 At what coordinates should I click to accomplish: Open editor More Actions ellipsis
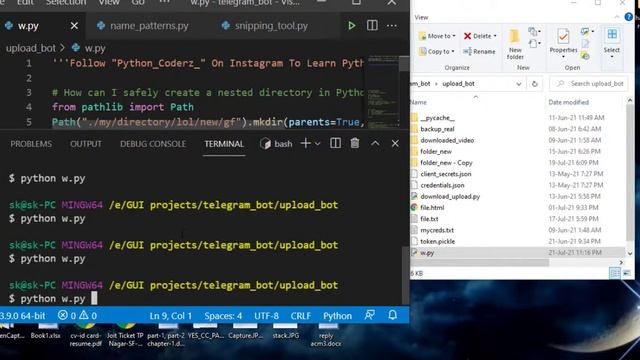click(391, 26)
